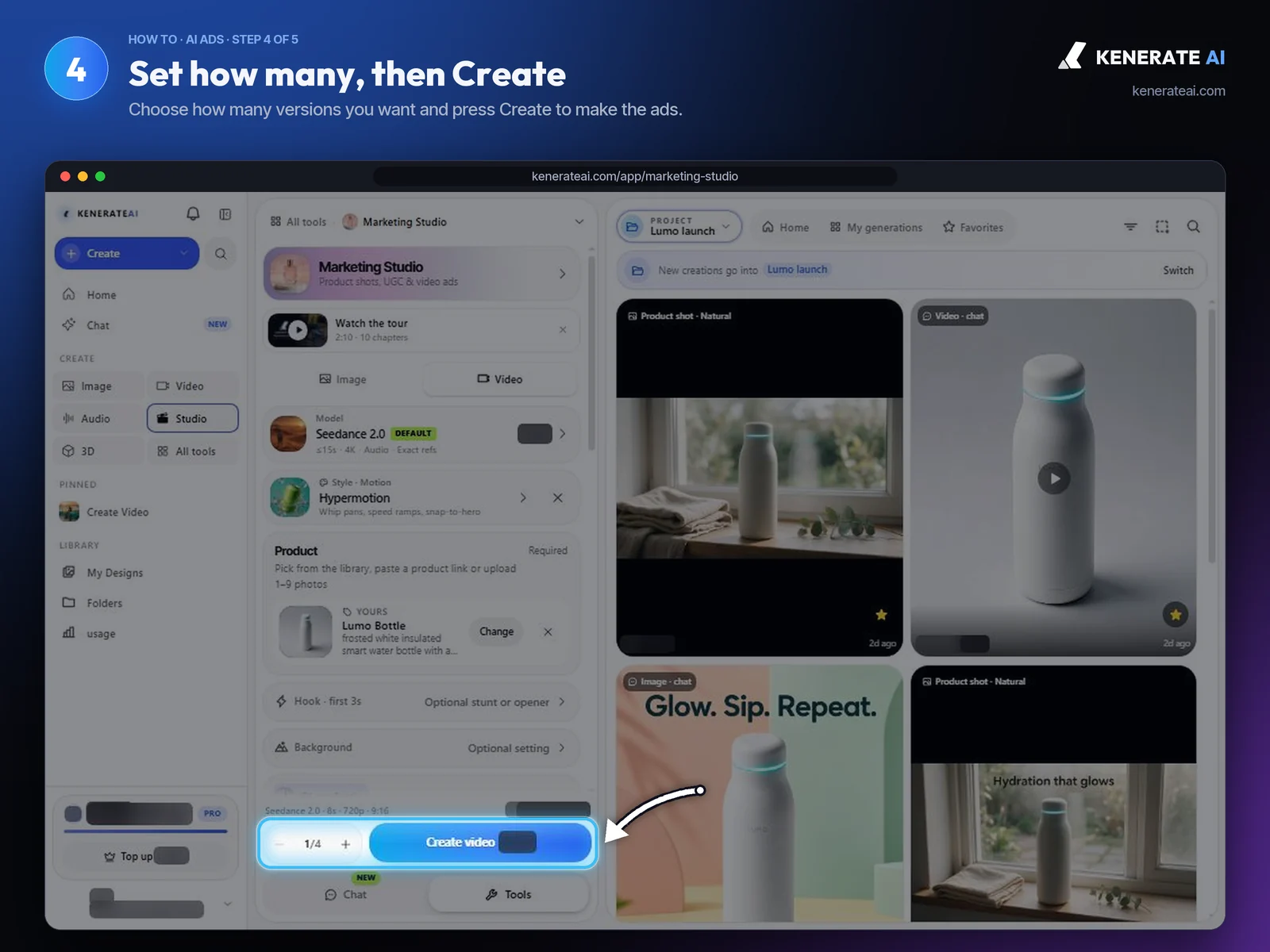Image resolution: width=1270 pixels, height=952 pixels.
Task: Select the Studio tool button
Action: click(193, 419)
